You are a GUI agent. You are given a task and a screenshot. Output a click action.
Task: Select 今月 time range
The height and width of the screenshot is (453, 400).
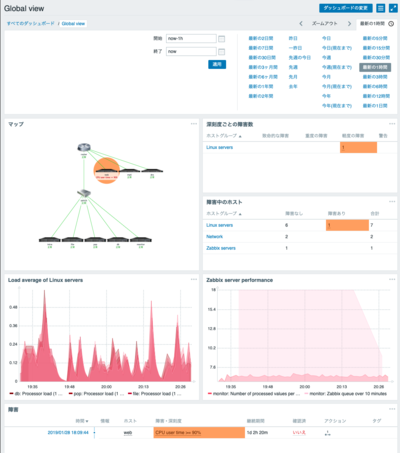(326, 77)
